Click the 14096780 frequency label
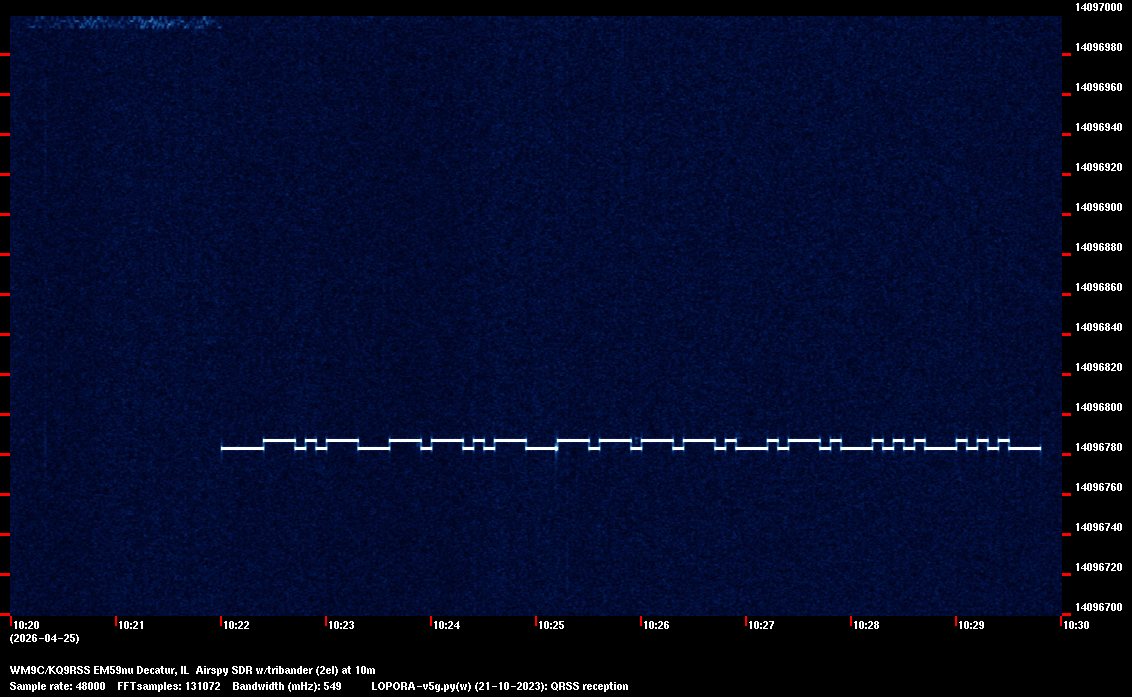The width and height of the screenshot is (1132, 697). [1098, 447]
